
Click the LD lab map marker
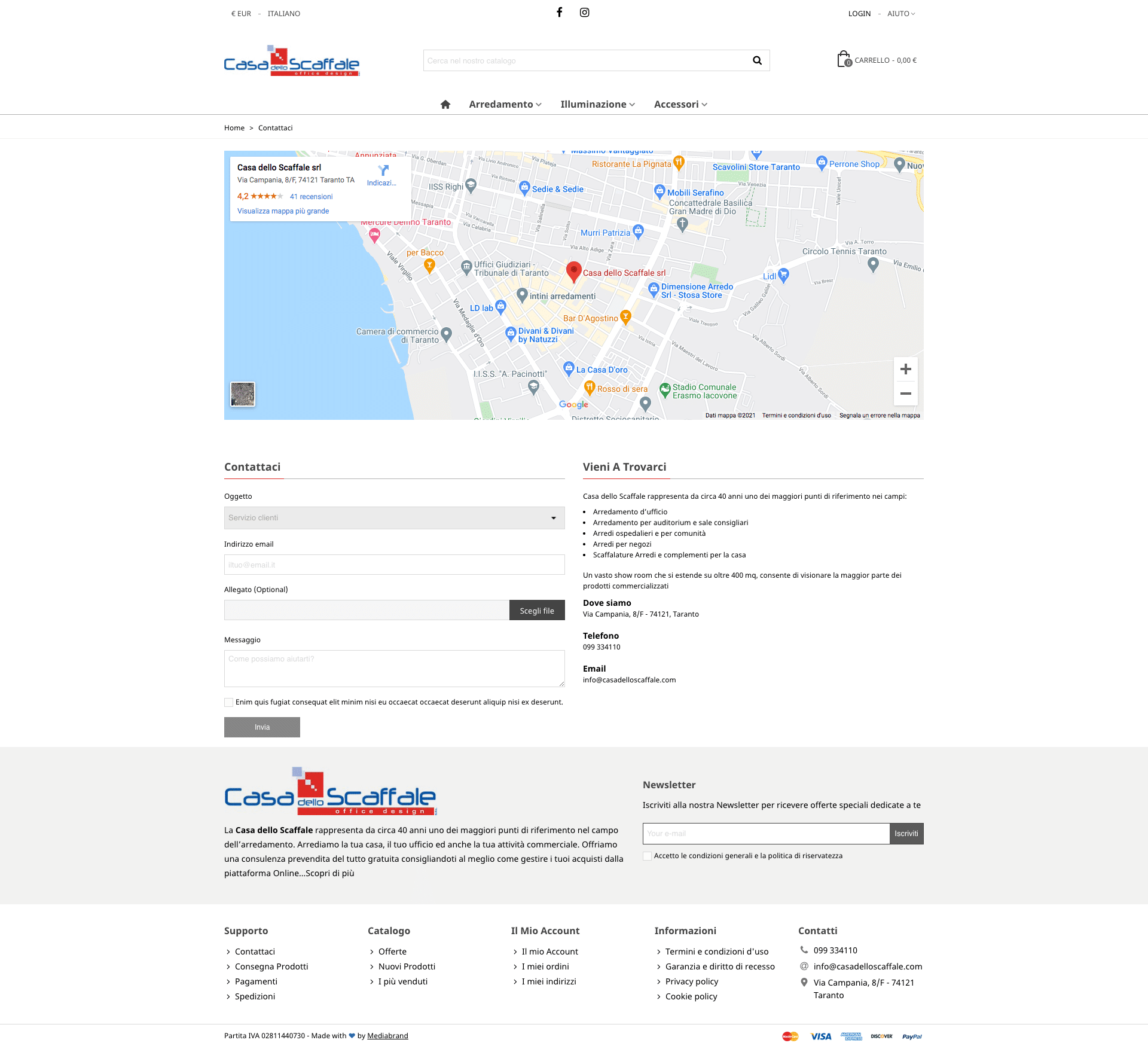point(500,307)
